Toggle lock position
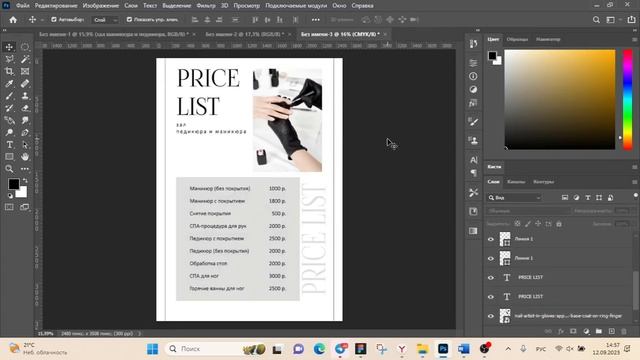This screenshot has width=640, height=360. click(x=538, y=224)
